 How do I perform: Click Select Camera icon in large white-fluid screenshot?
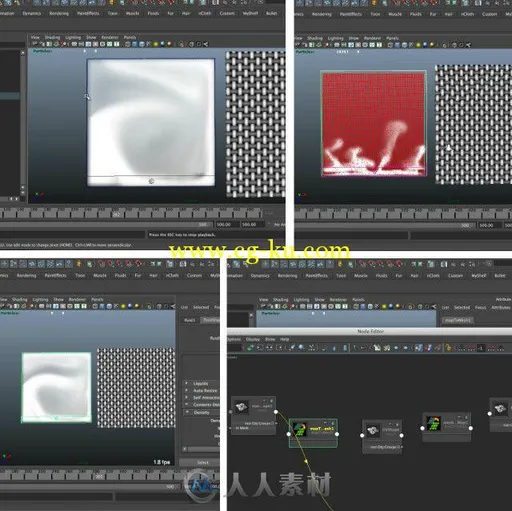point(35,44)
